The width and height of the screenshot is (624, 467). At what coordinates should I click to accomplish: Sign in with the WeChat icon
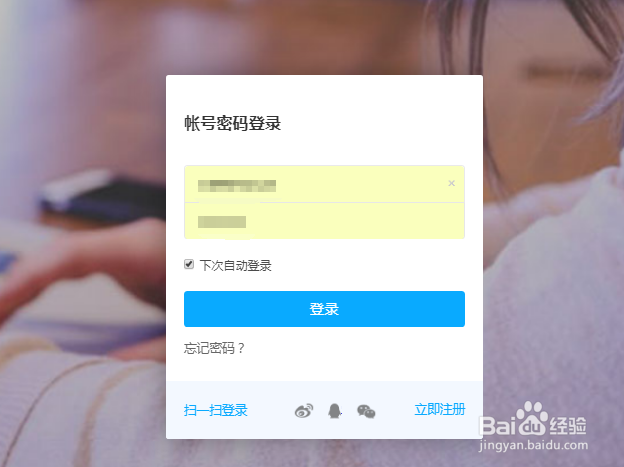pyautogui.click(x=366, y=411)
